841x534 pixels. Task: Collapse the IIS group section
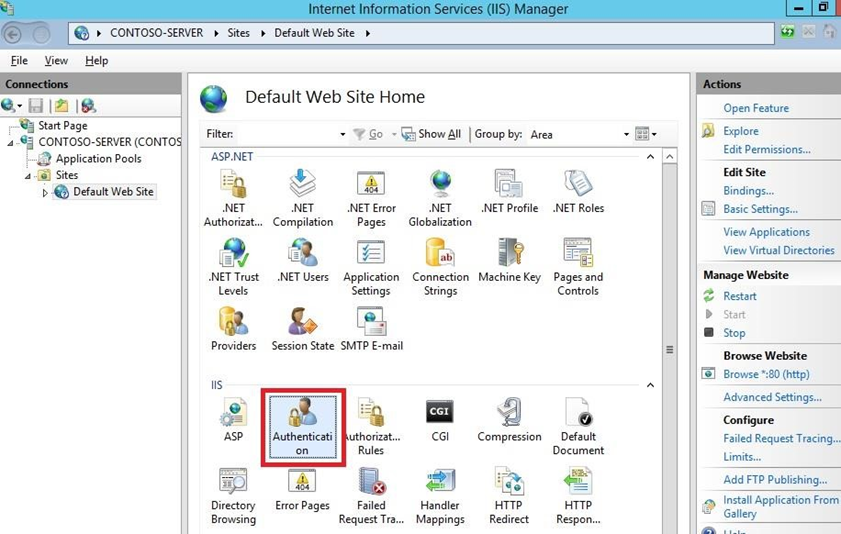tap(650, 385)
